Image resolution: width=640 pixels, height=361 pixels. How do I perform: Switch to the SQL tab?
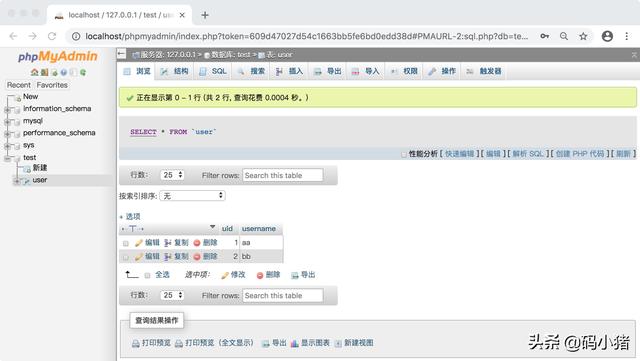tap(212, 71)
